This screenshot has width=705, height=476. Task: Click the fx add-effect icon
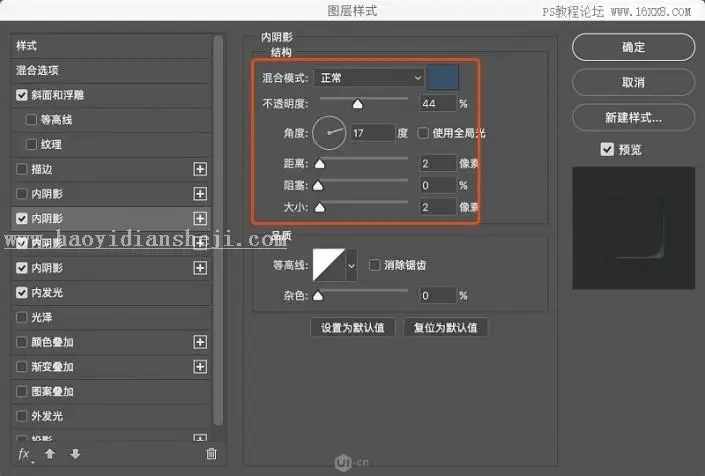click(x=25, y=454)
